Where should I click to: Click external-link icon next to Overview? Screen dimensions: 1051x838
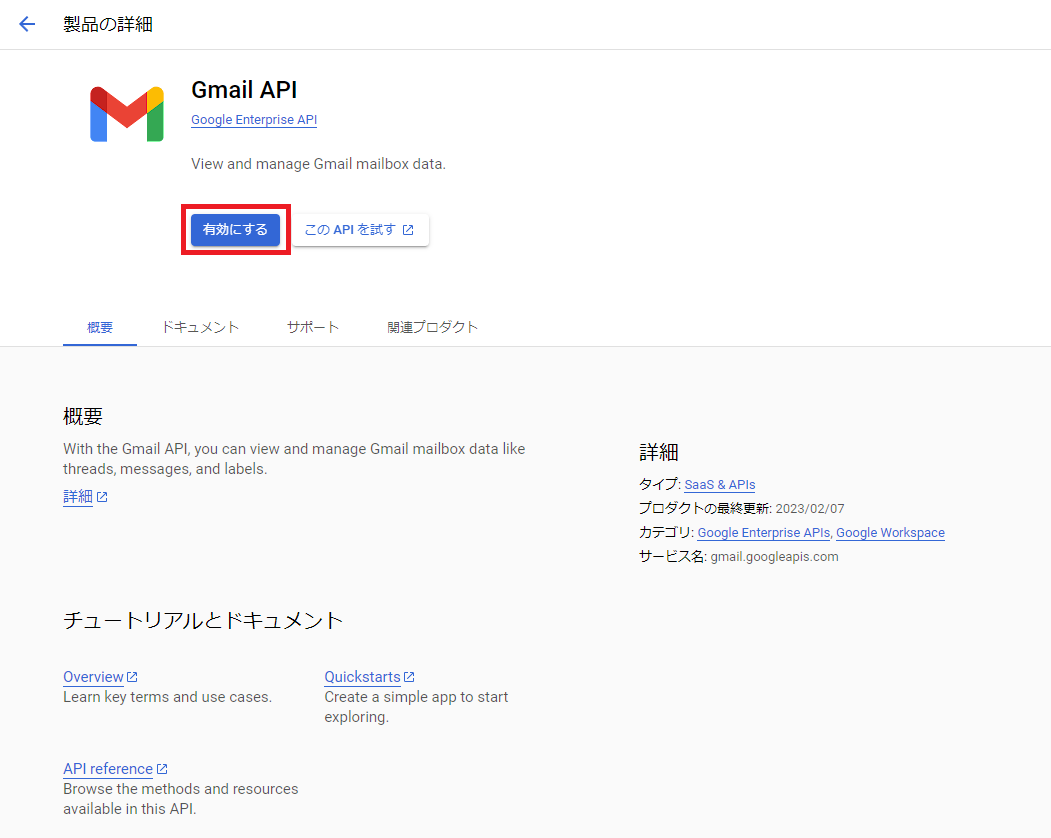(x=132, y=677)
